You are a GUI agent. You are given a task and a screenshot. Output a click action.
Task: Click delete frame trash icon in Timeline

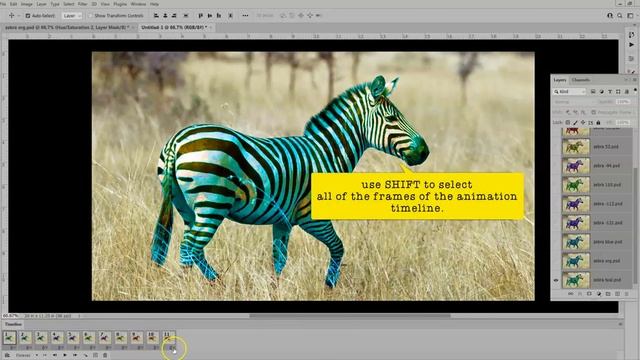pyautogui.click(x=105, y=355)
